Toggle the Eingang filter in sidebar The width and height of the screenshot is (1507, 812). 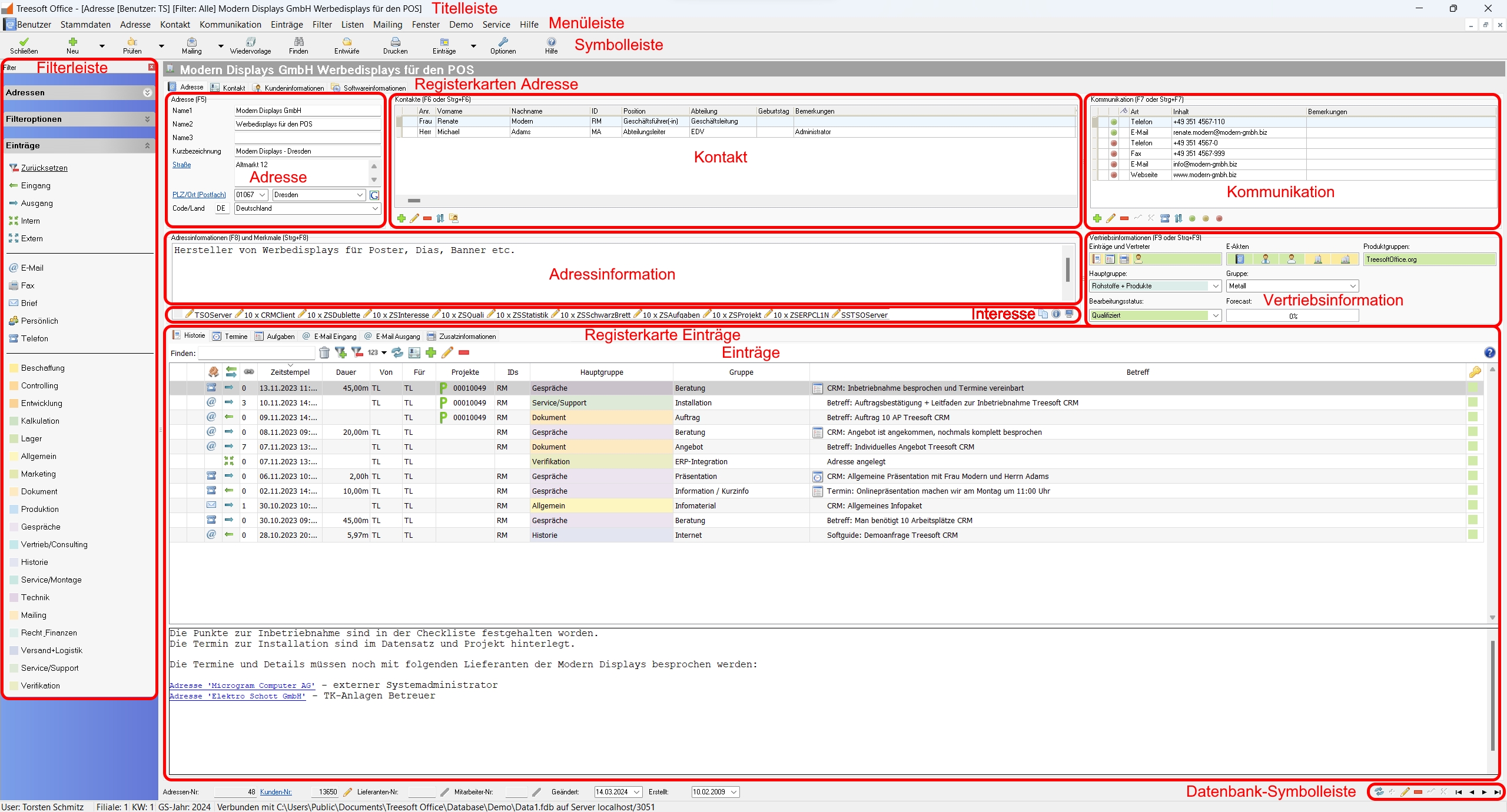[x=35, y=185]
